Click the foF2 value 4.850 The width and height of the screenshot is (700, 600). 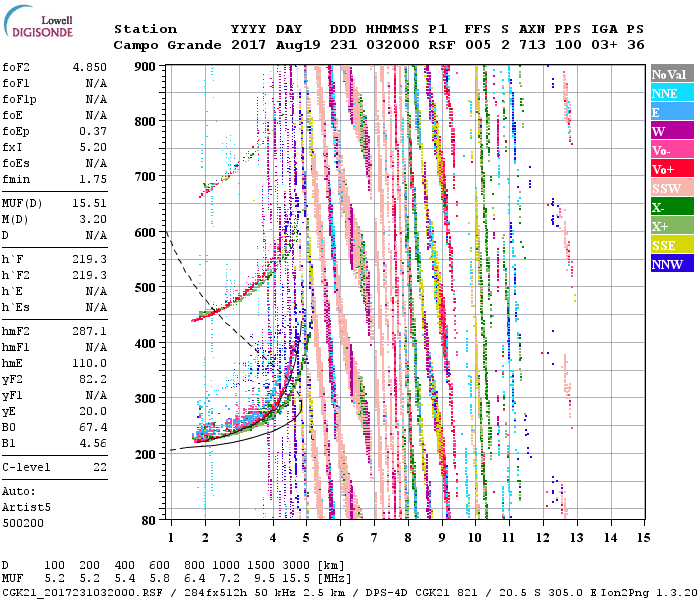[x=90, y=67]
